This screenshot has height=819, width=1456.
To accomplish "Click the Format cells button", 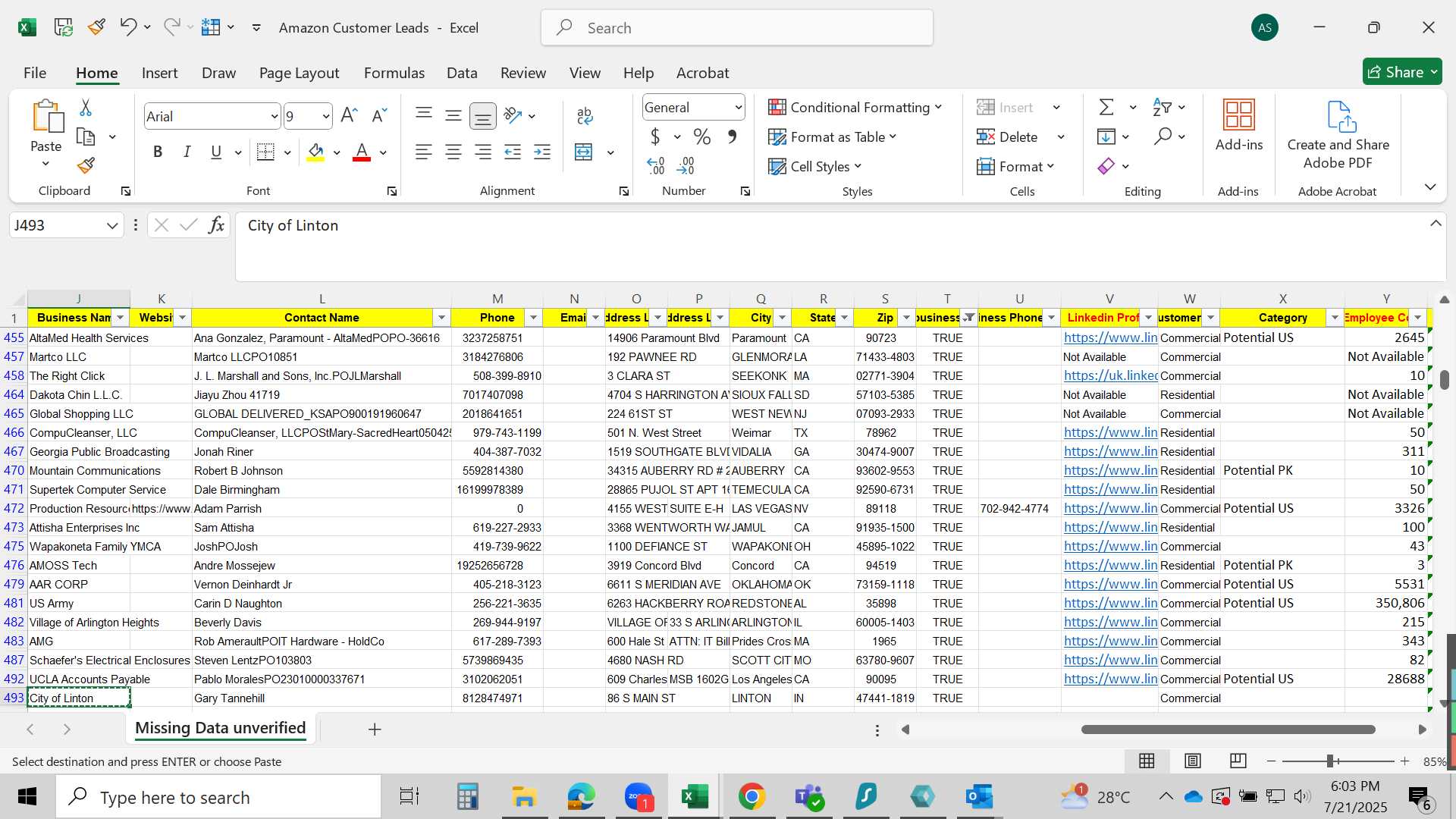I will click(1016, 166).
